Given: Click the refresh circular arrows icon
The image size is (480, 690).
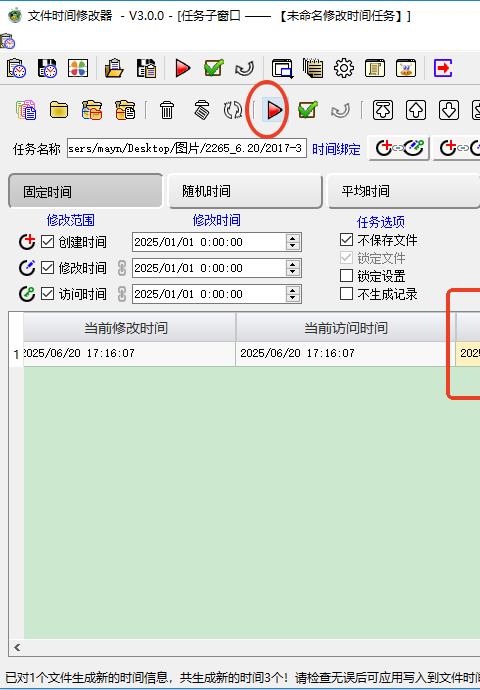Looking at the screenshot, I should [x=233, y=110].
